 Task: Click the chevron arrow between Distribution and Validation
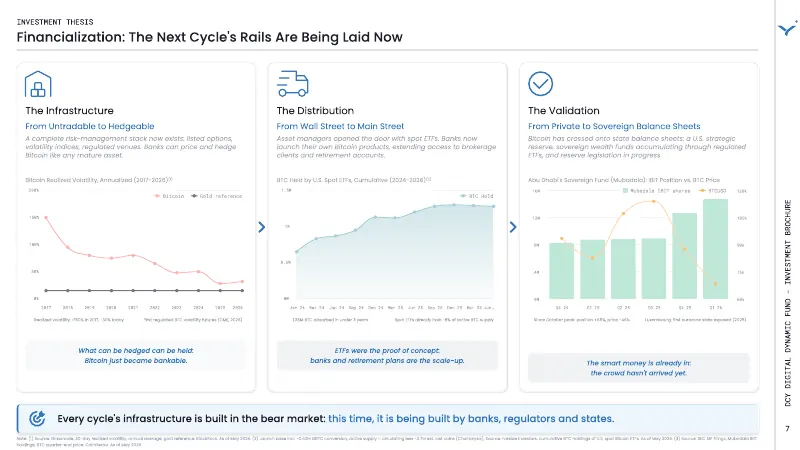click(513, 227)
